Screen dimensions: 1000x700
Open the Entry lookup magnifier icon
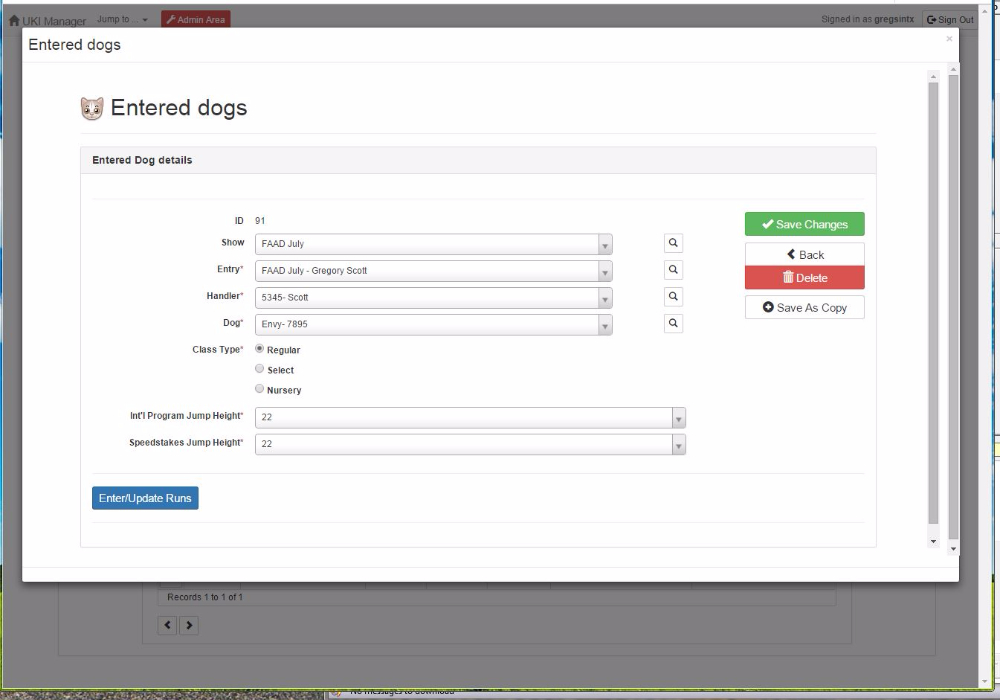click(x=673, y=270)
